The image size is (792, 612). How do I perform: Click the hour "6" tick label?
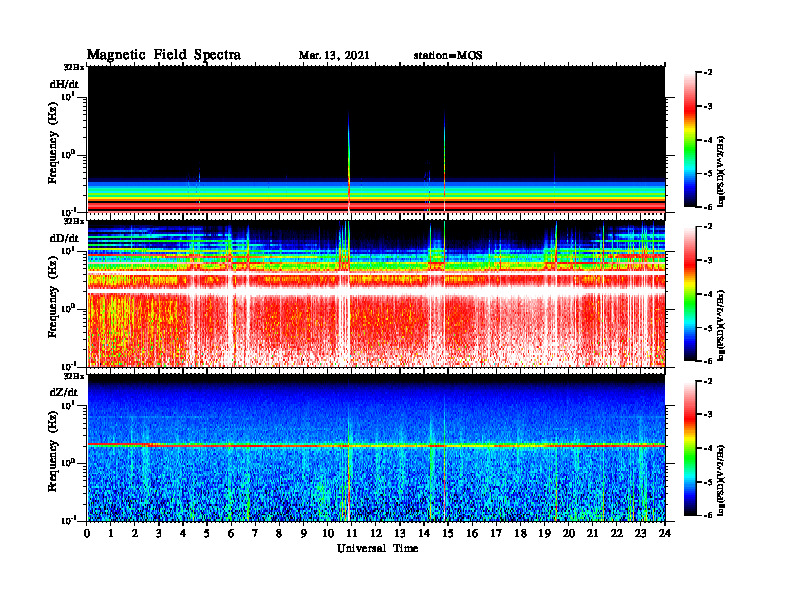[231, 534]
